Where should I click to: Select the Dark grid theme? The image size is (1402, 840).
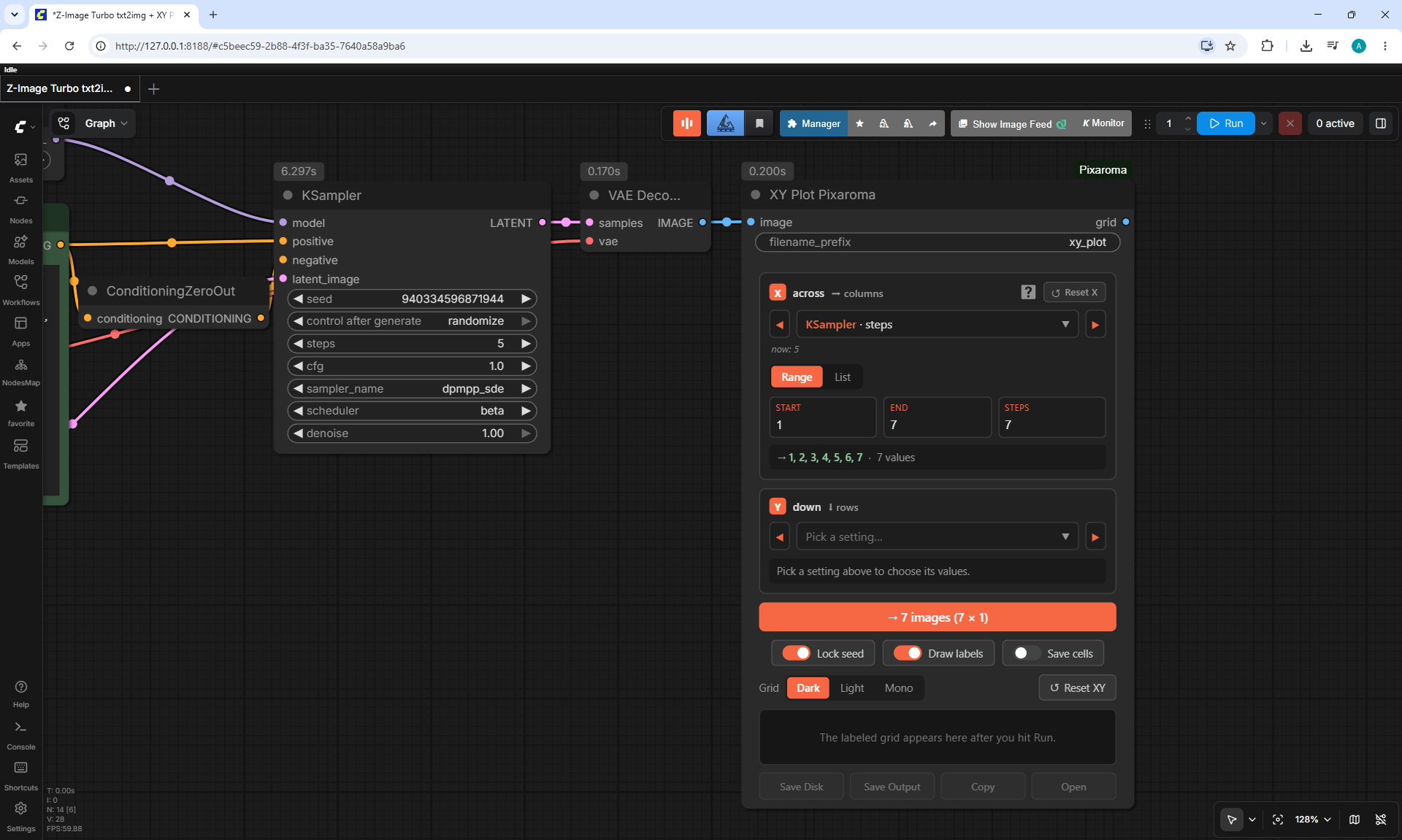[808, 688]
